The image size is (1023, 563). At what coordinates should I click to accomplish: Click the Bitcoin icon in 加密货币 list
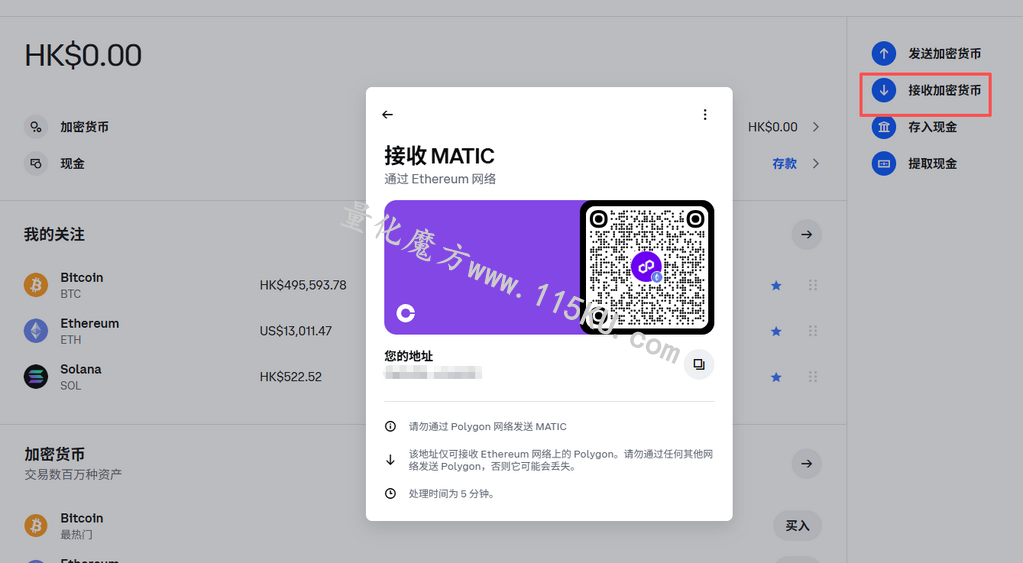[x=36, y=525]
